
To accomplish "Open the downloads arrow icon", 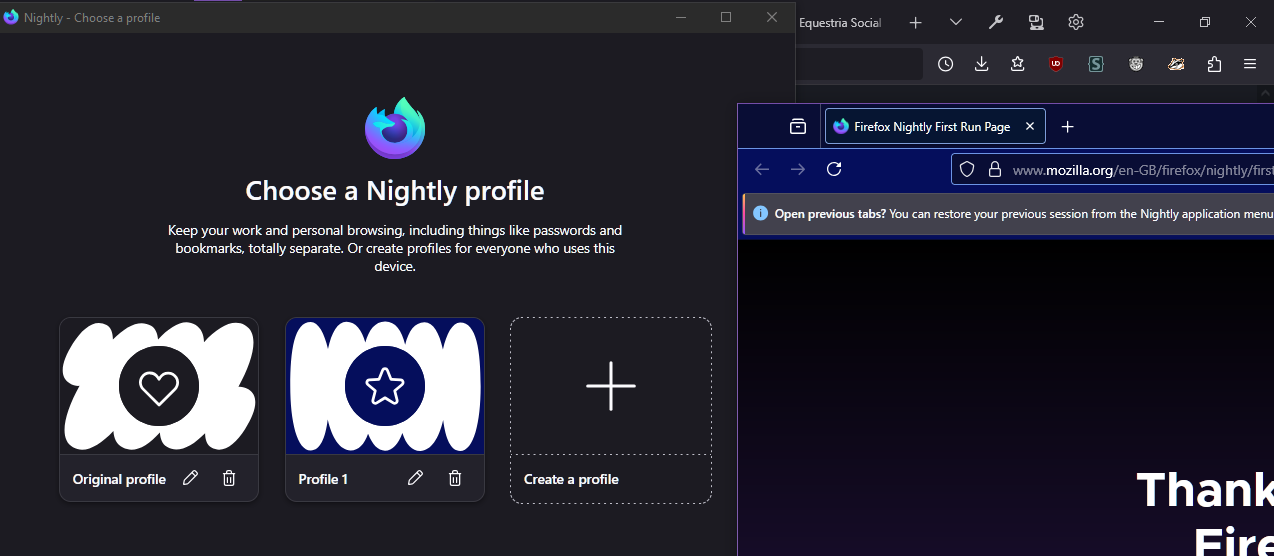I will click(x=981, y=64).
